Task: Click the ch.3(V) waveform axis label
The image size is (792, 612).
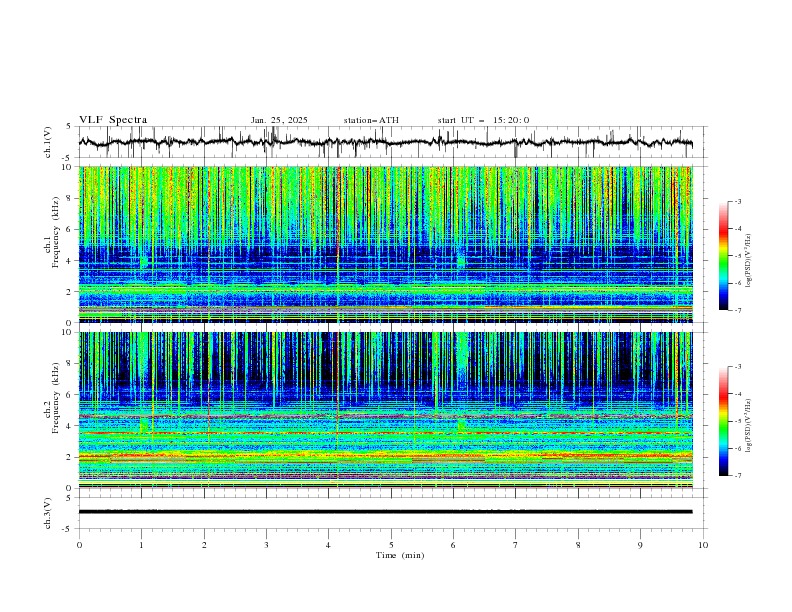Action: tap(48, 513)
